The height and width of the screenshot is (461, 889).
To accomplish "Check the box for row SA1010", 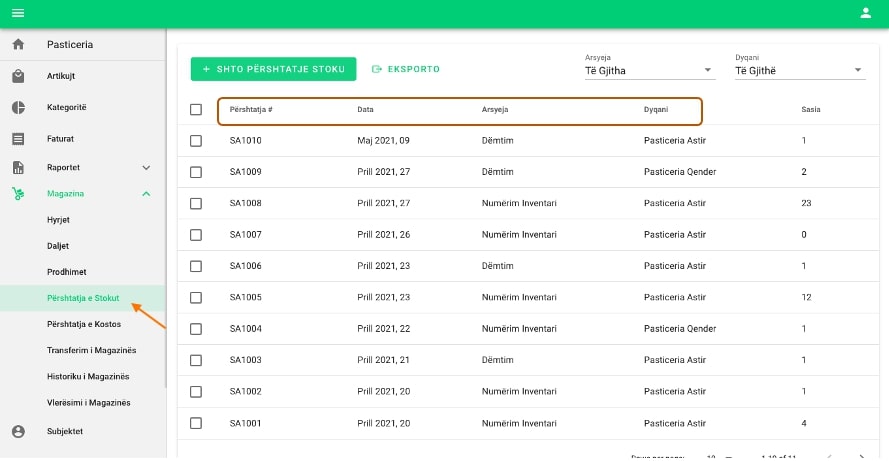I will (196, 141).
